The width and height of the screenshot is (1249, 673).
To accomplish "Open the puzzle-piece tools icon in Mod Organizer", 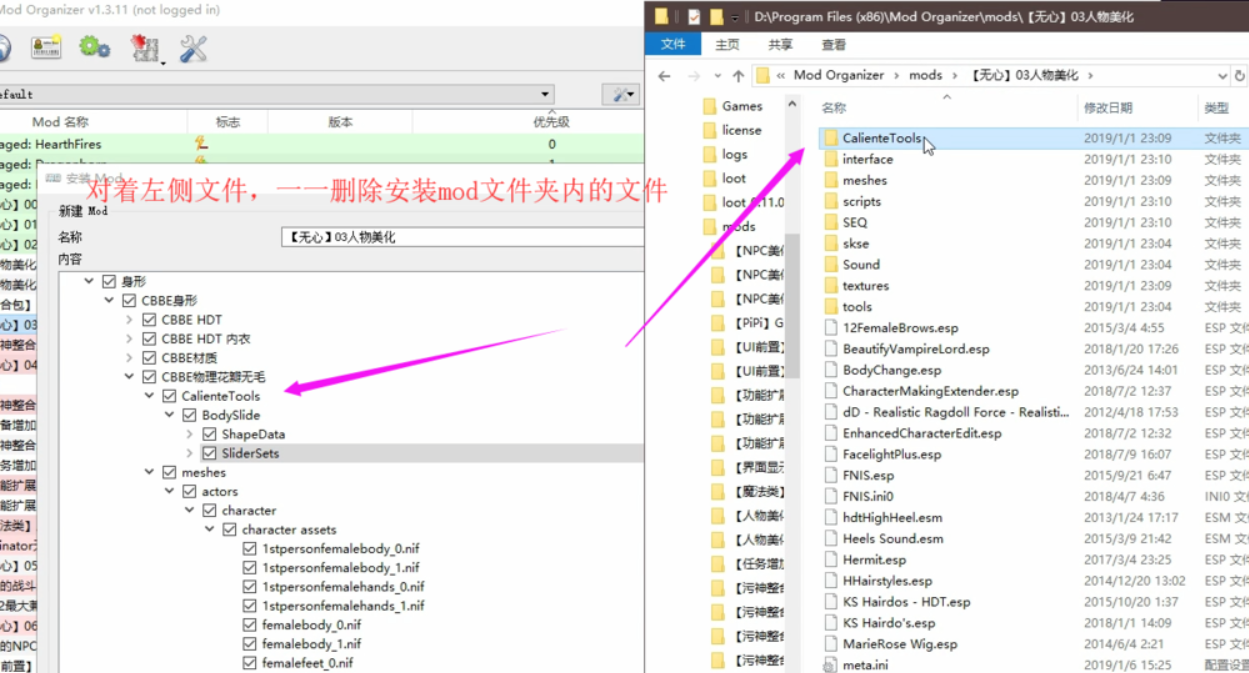I will [145, 48].
